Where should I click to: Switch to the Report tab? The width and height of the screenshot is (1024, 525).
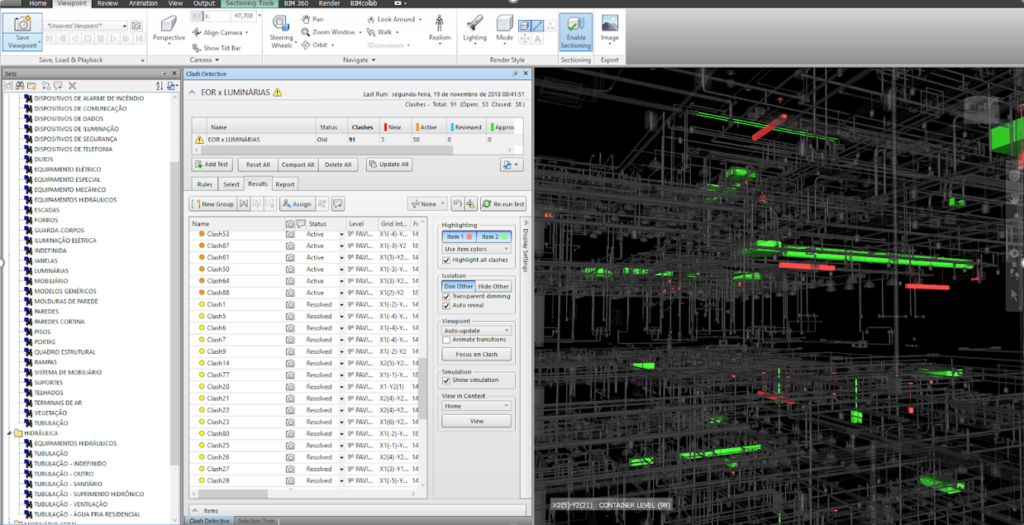(x=285, y=184)
